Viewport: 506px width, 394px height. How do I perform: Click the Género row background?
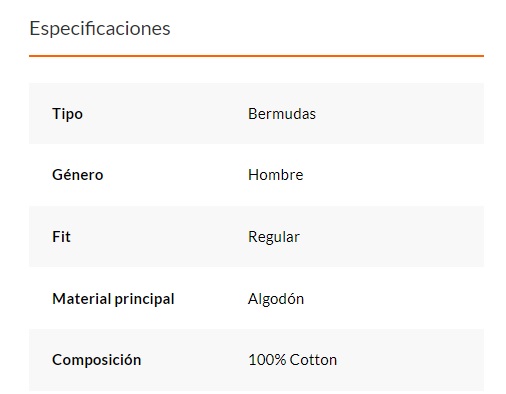[x=256, y=175]
